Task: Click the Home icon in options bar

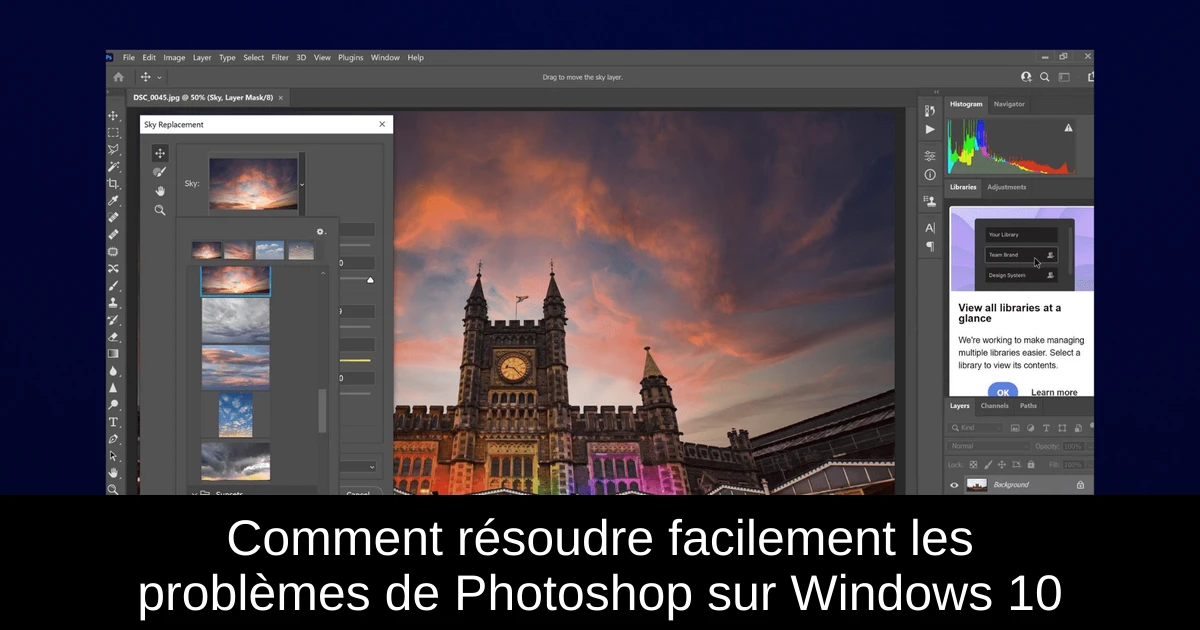Action: (119, 77)
